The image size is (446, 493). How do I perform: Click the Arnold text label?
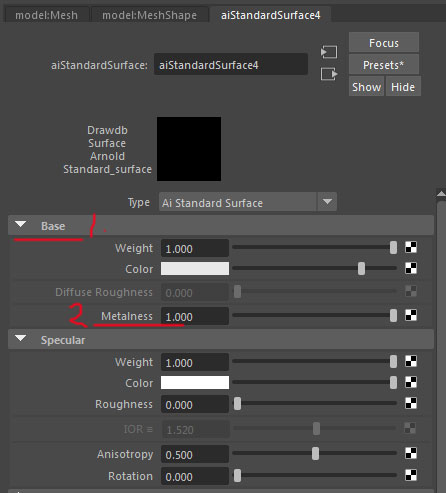tap(107, 156)
